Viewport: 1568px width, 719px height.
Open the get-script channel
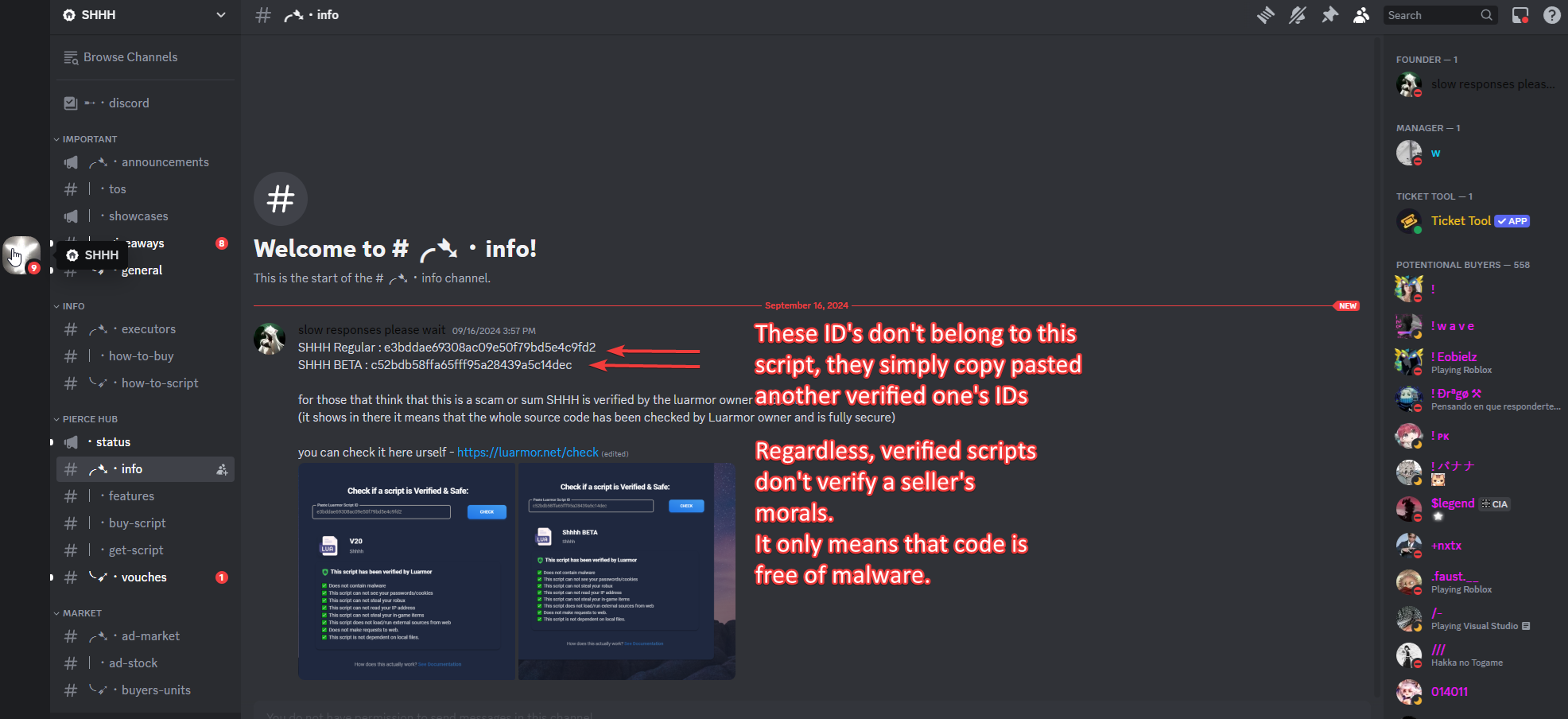point(145,550)
